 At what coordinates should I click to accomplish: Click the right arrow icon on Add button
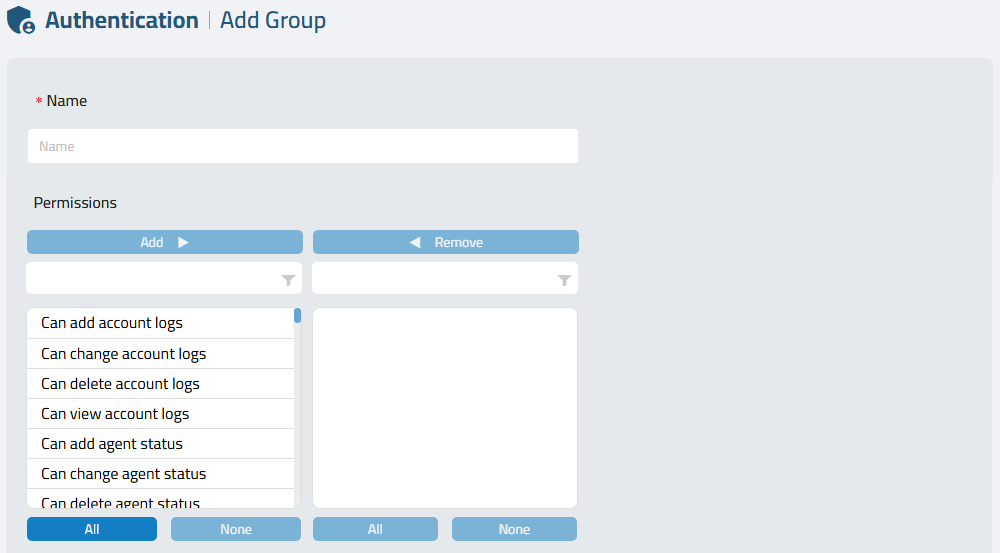pyautogui.click(x=183, y=242)
